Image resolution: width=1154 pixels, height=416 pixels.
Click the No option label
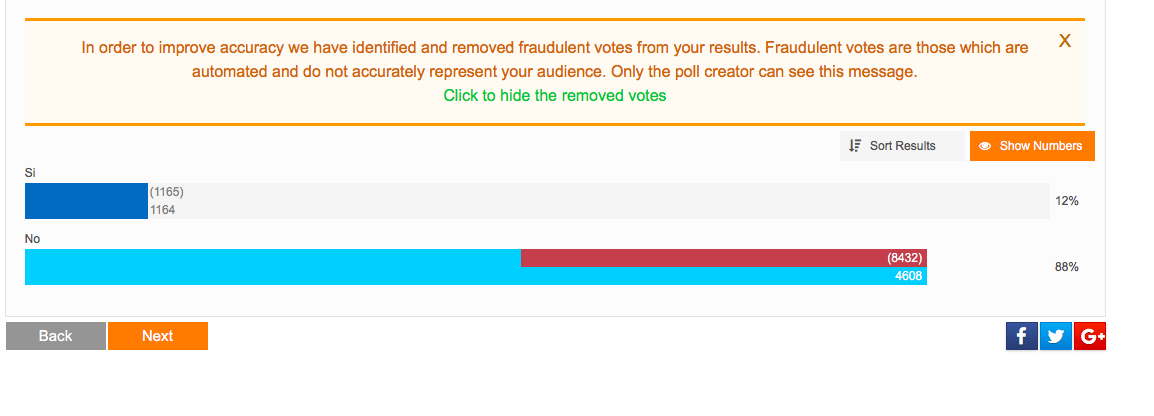(32, 239)
